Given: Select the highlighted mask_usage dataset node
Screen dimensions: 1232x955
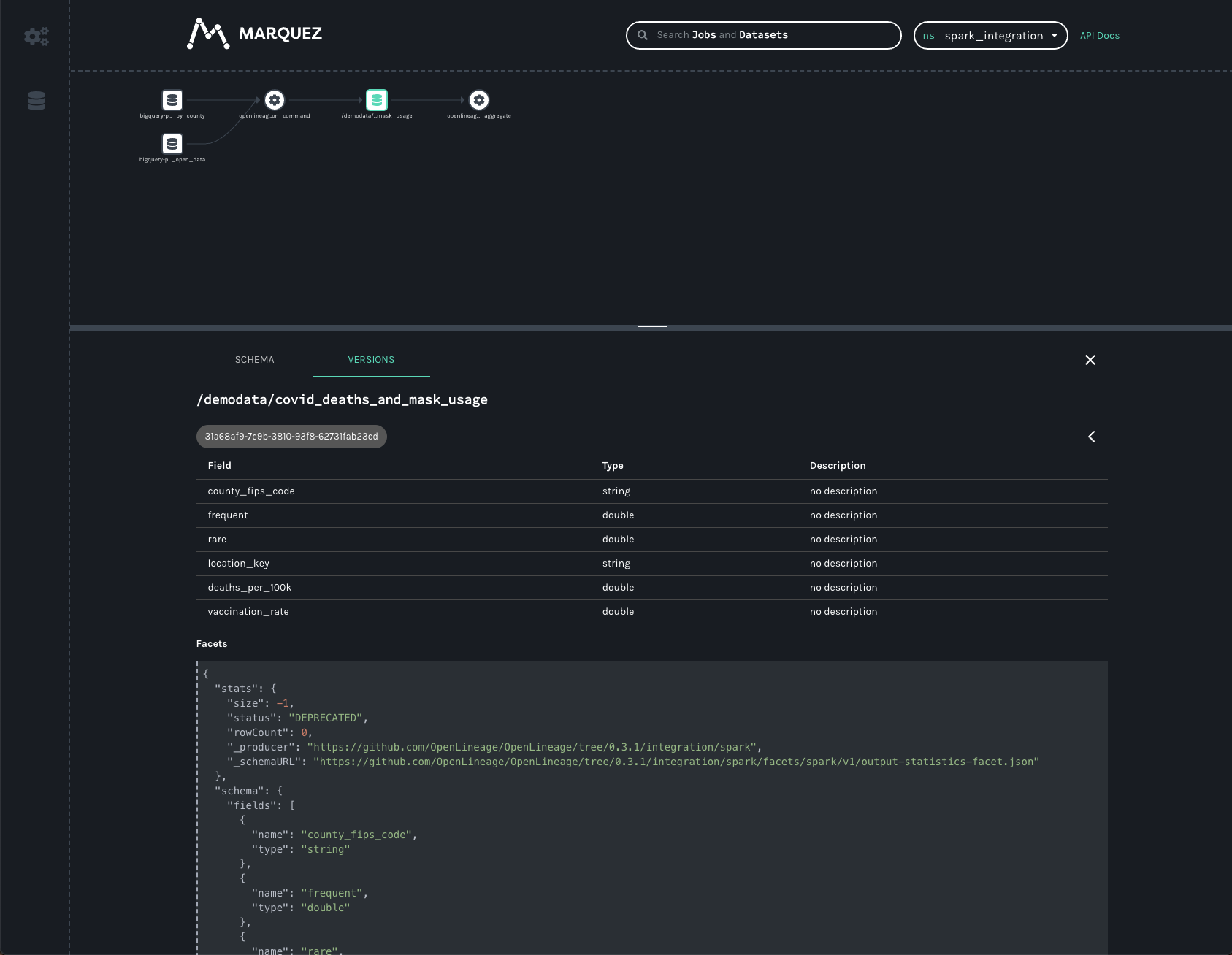Looking at the screenshot, I should pyautogui.click(x=377, y=100).
